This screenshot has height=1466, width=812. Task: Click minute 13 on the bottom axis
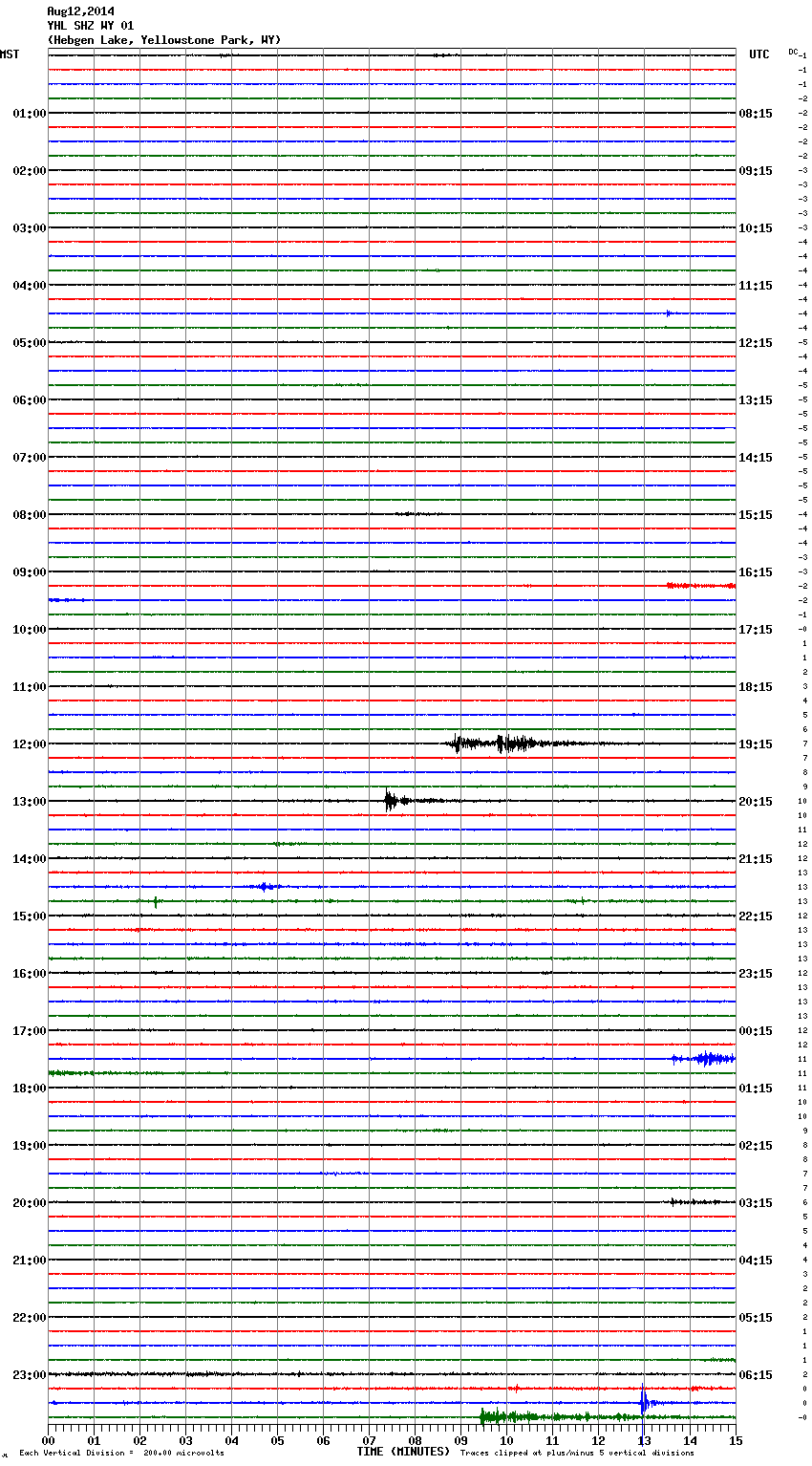point(644,1440)
